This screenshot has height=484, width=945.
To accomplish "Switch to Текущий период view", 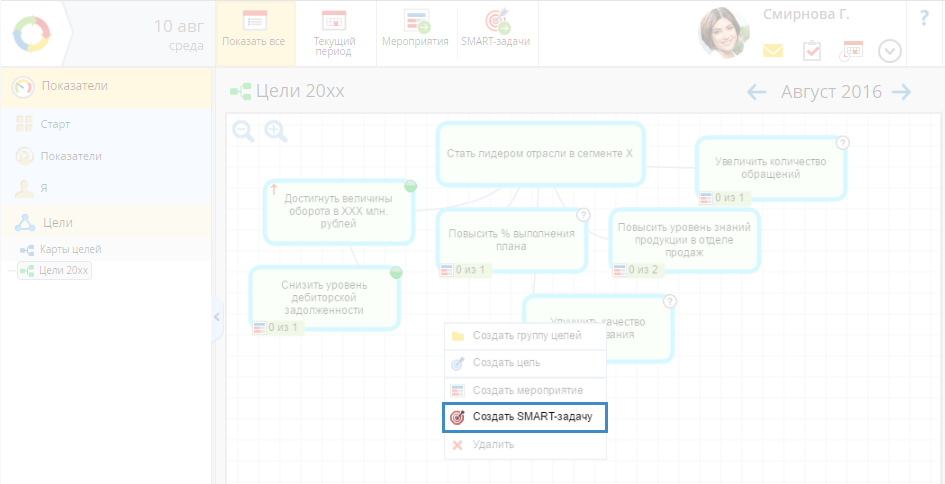I will pyautogui.click(x=334, y=33).
